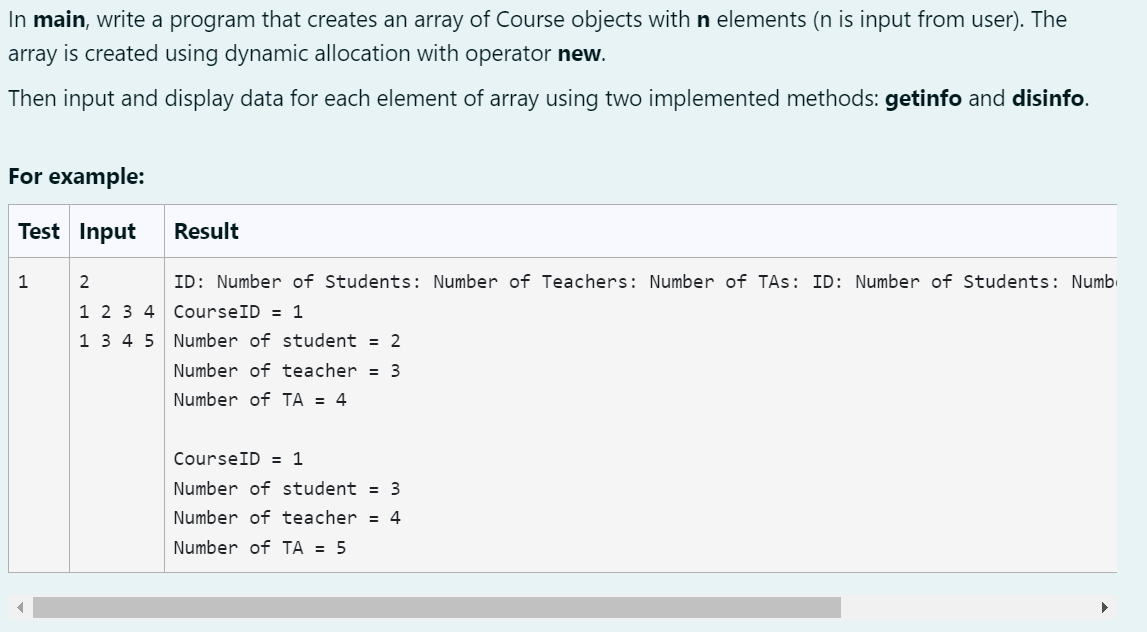Click the bold word "new"
The width and height of the screenshot is (1147, 632).
click(580, 54)
